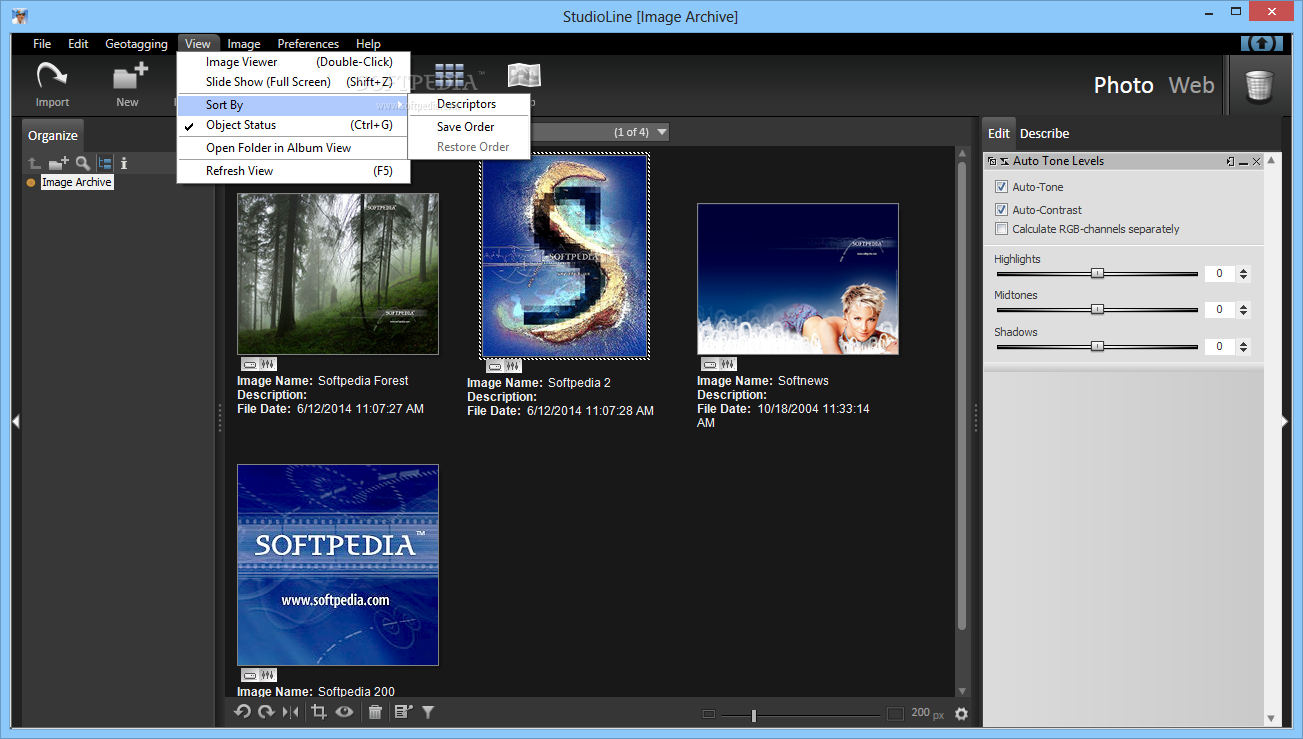Click the info icon in Organize panel
Viewport: 1303px width, 739px height.
(124, 163)
